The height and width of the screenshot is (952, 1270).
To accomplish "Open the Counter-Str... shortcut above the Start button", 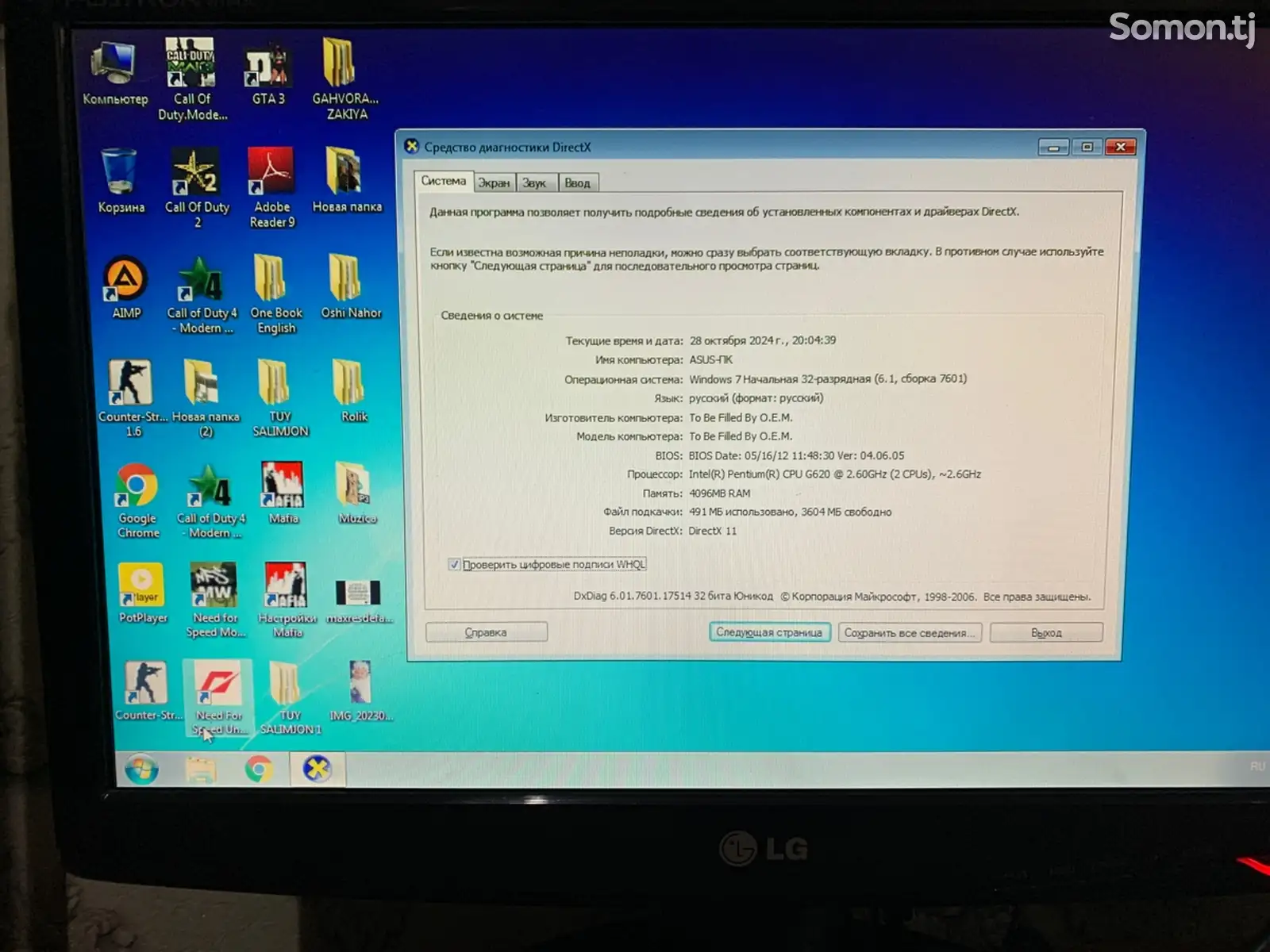I will point(148,691).
